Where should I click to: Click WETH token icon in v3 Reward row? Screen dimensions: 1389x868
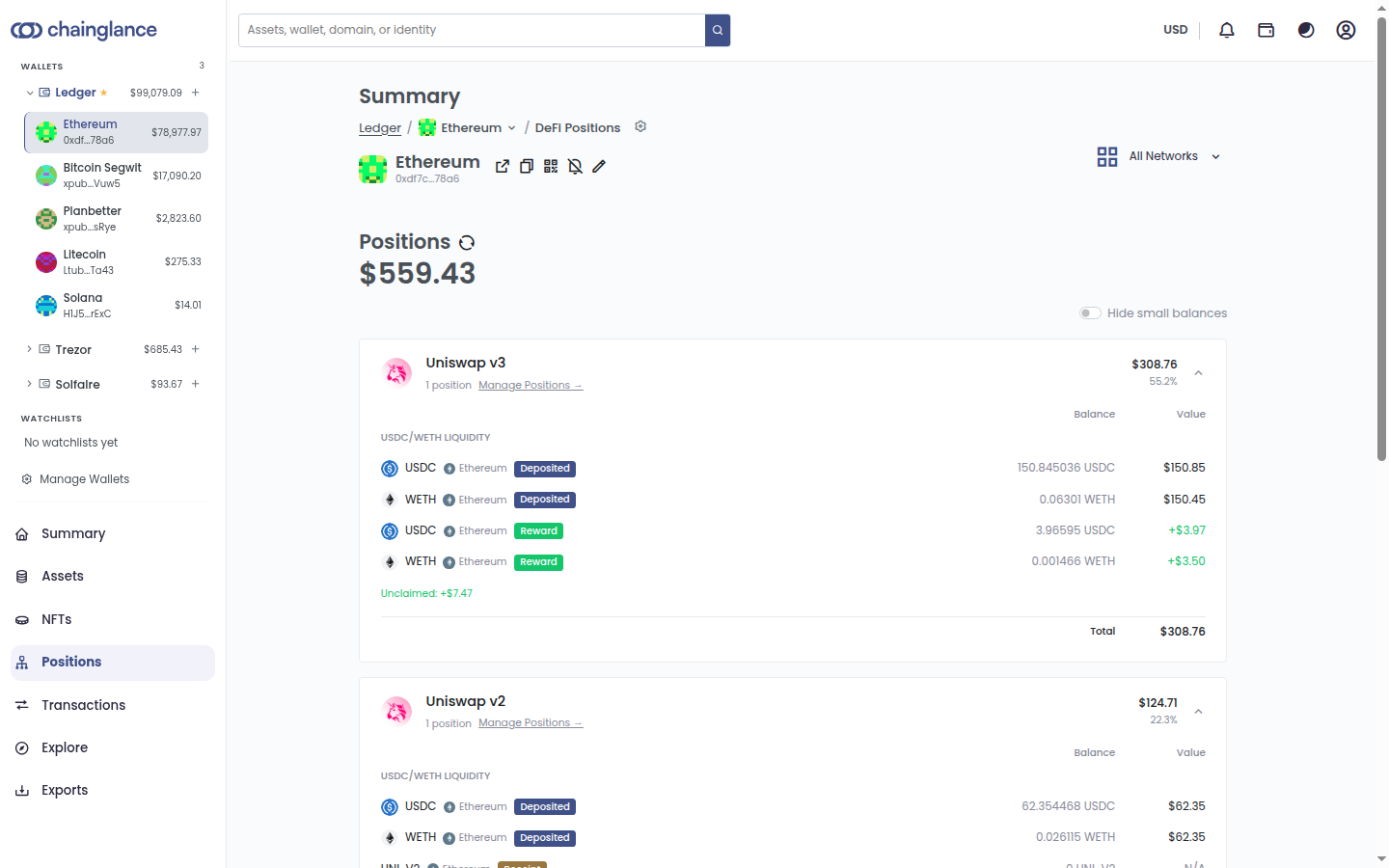pos(390,562)
